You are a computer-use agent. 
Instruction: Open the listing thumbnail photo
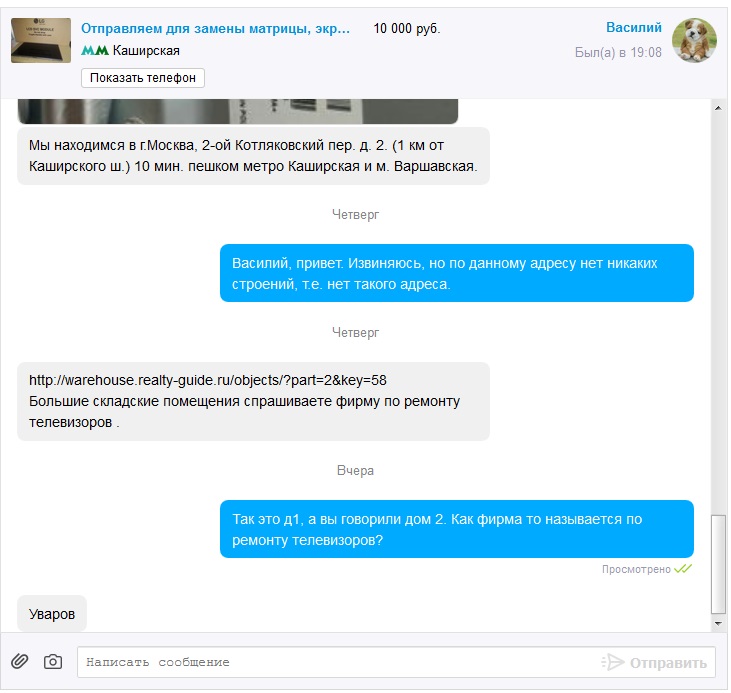point(41,40)
